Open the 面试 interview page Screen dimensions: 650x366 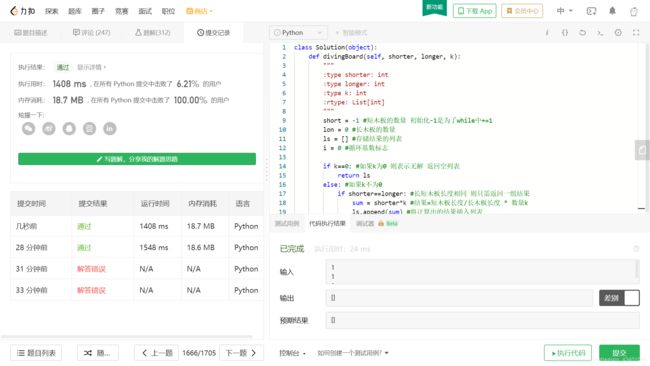pyautogui.click(x=145, y=11)
